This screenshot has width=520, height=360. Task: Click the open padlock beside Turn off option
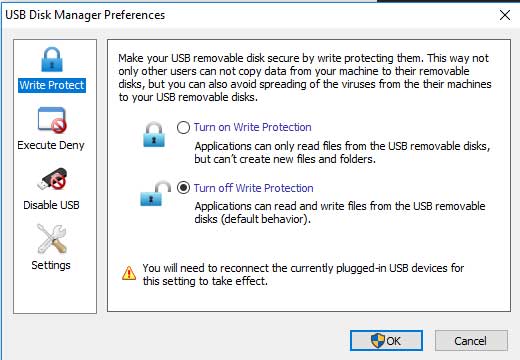click(155, 194)
